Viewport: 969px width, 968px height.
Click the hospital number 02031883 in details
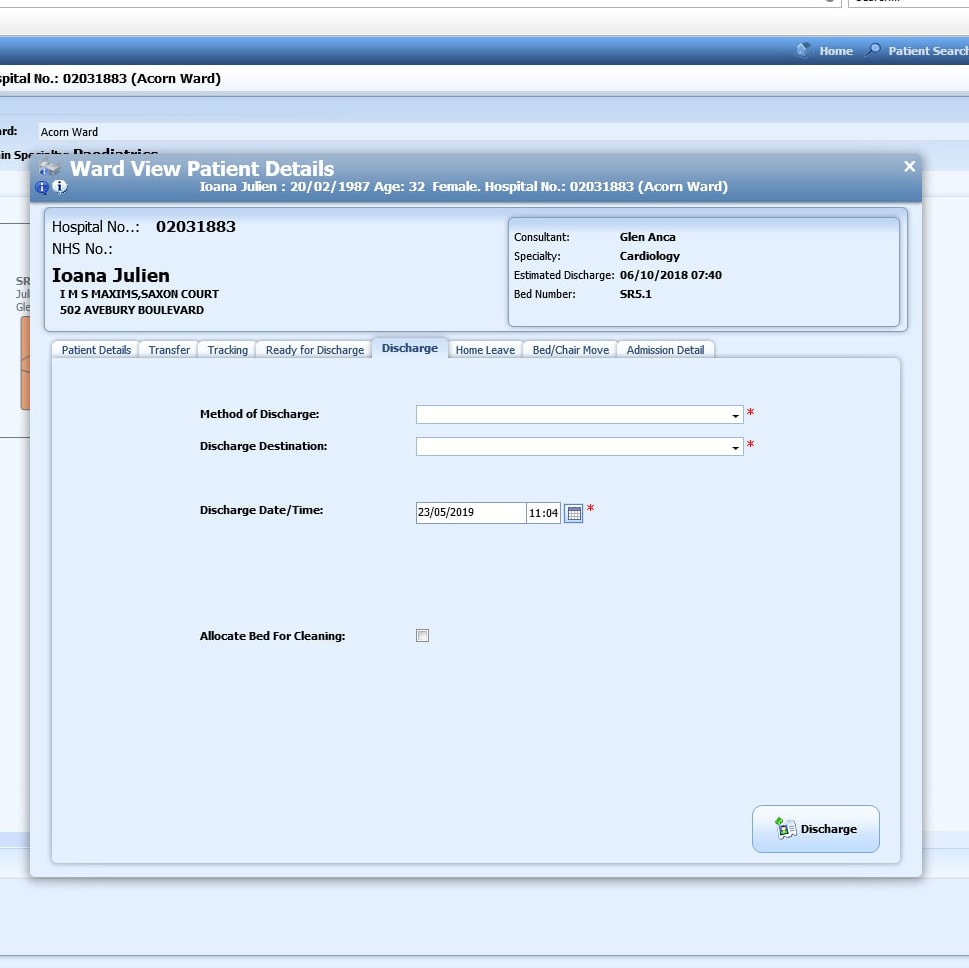point(195,227)
